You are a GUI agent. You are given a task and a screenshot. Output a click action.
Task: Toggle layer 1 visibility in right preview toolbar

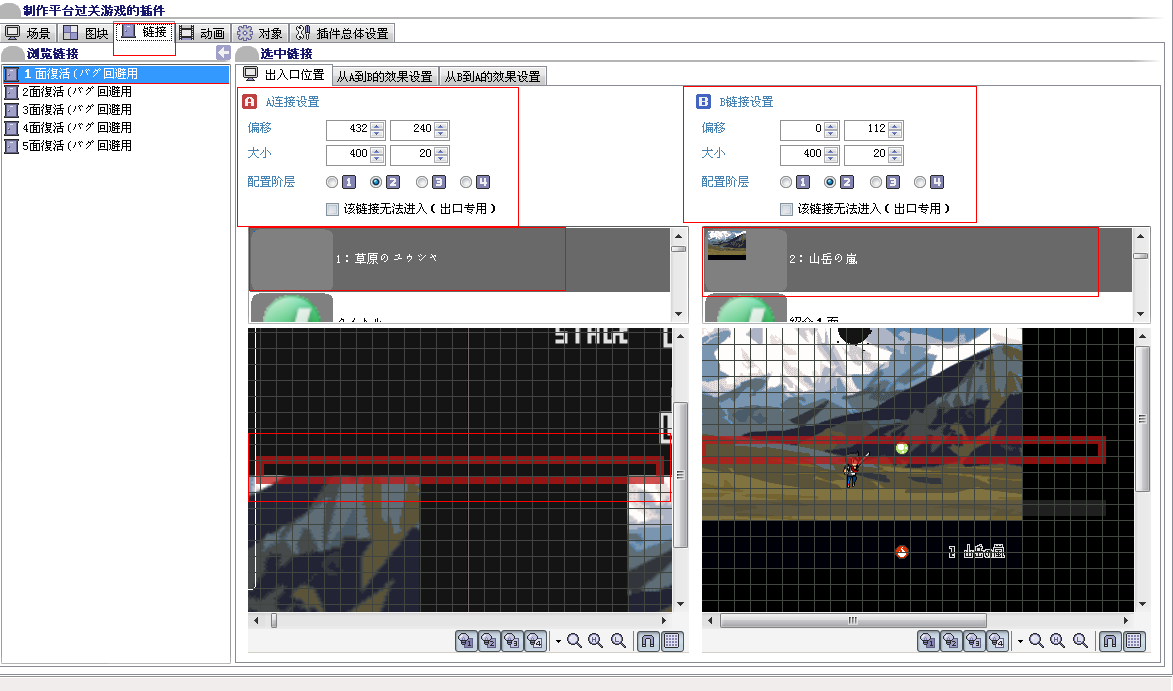pos(928,641)
